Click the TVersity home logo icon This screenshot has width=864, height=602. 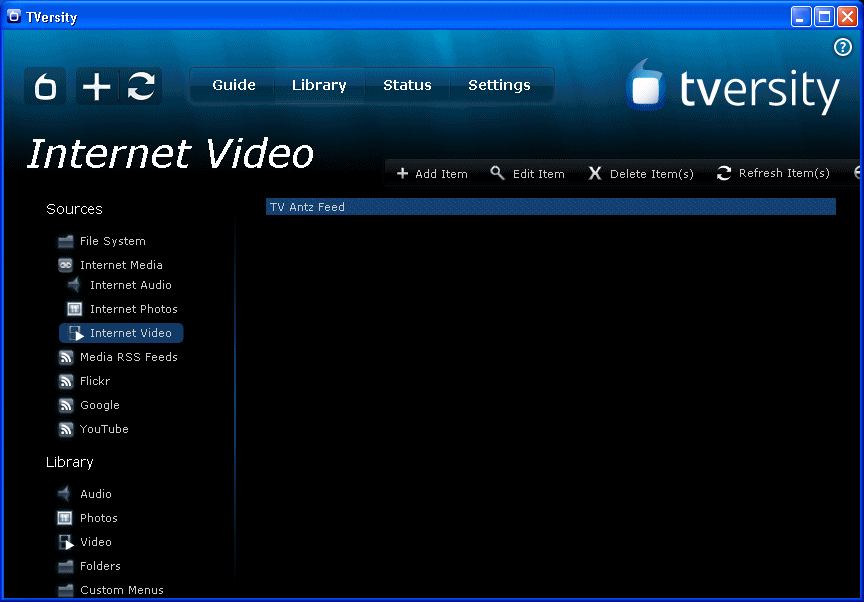pyautogui.click(x=45, y=86)
